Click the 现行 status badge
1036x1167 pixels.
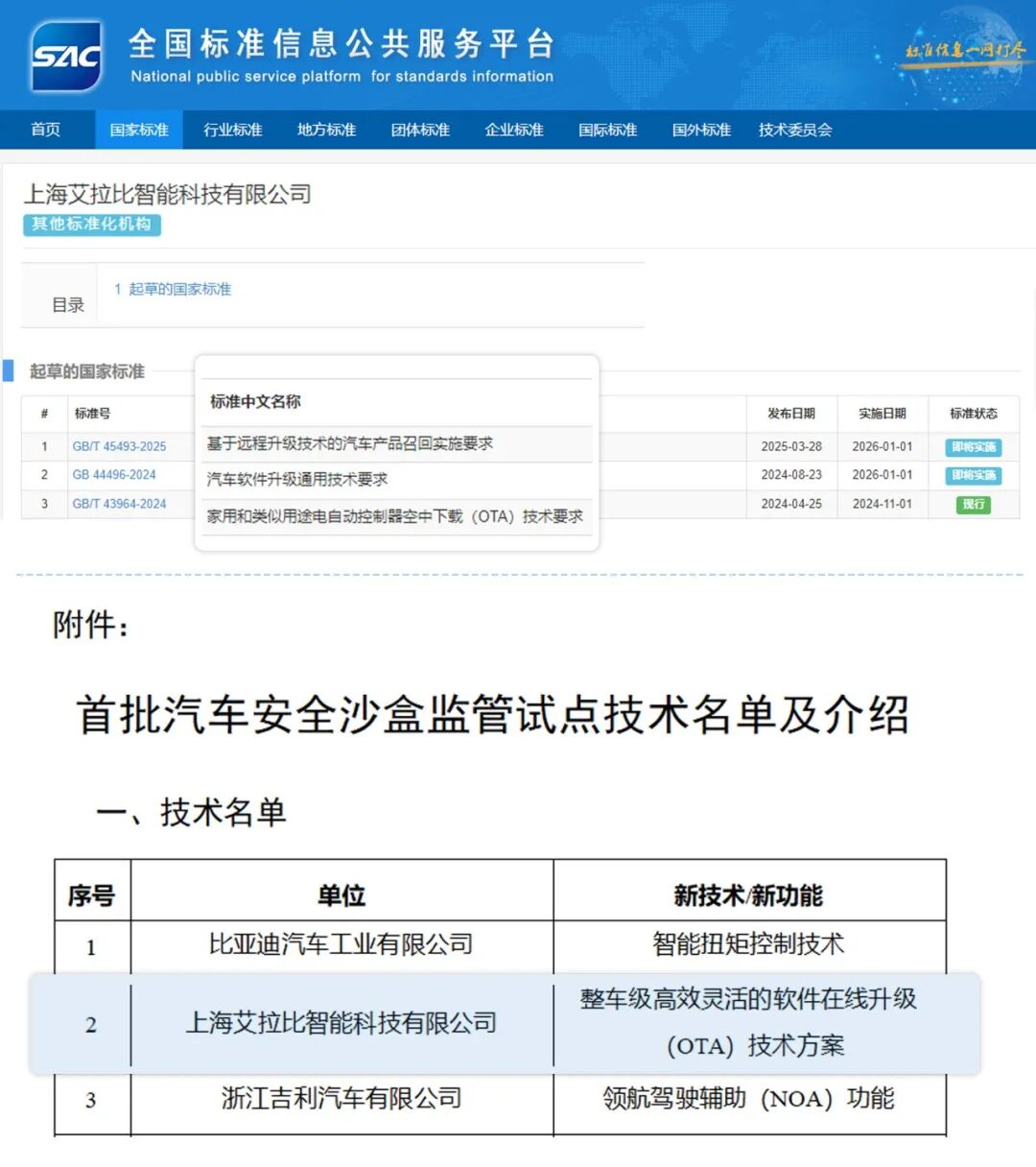pyautogui.click(x=974, y=504)
